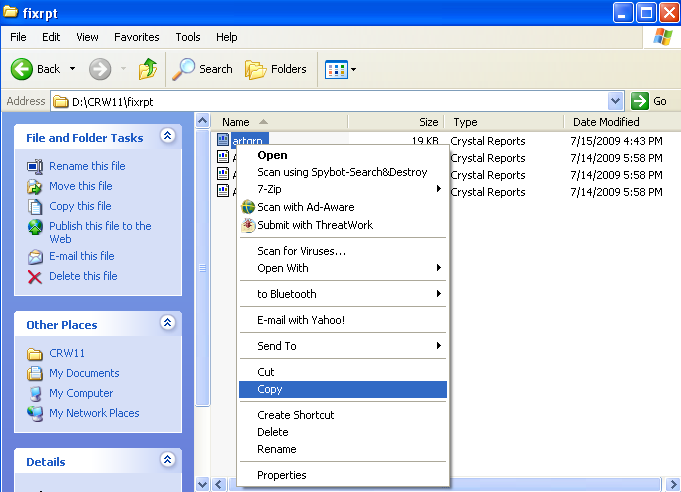The height and width of the screenshot is (492, 681).
Task: Open the View menu
Action: (x=87, y=37)
